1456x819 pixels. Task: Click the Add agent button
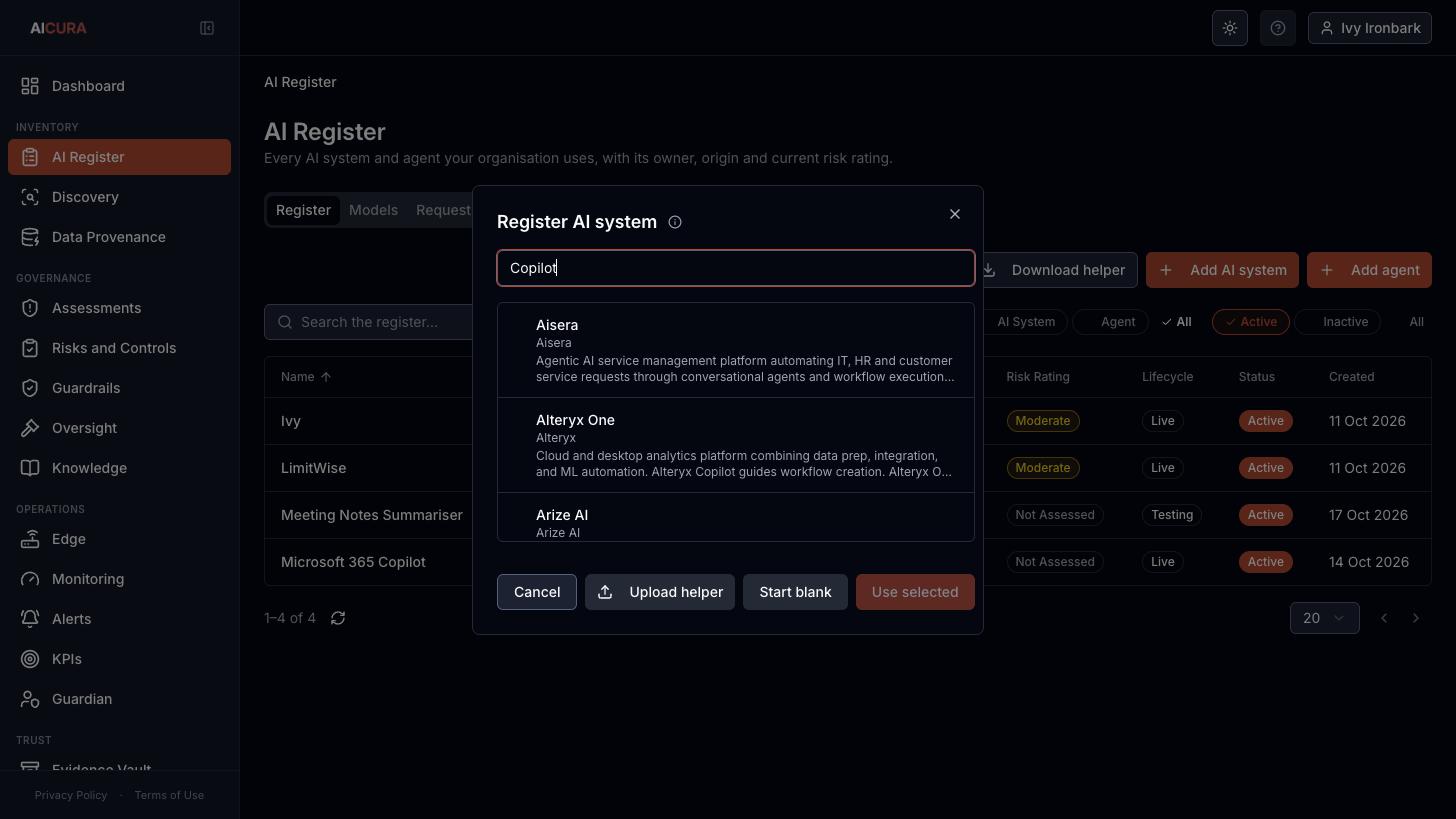[1369, 270]
